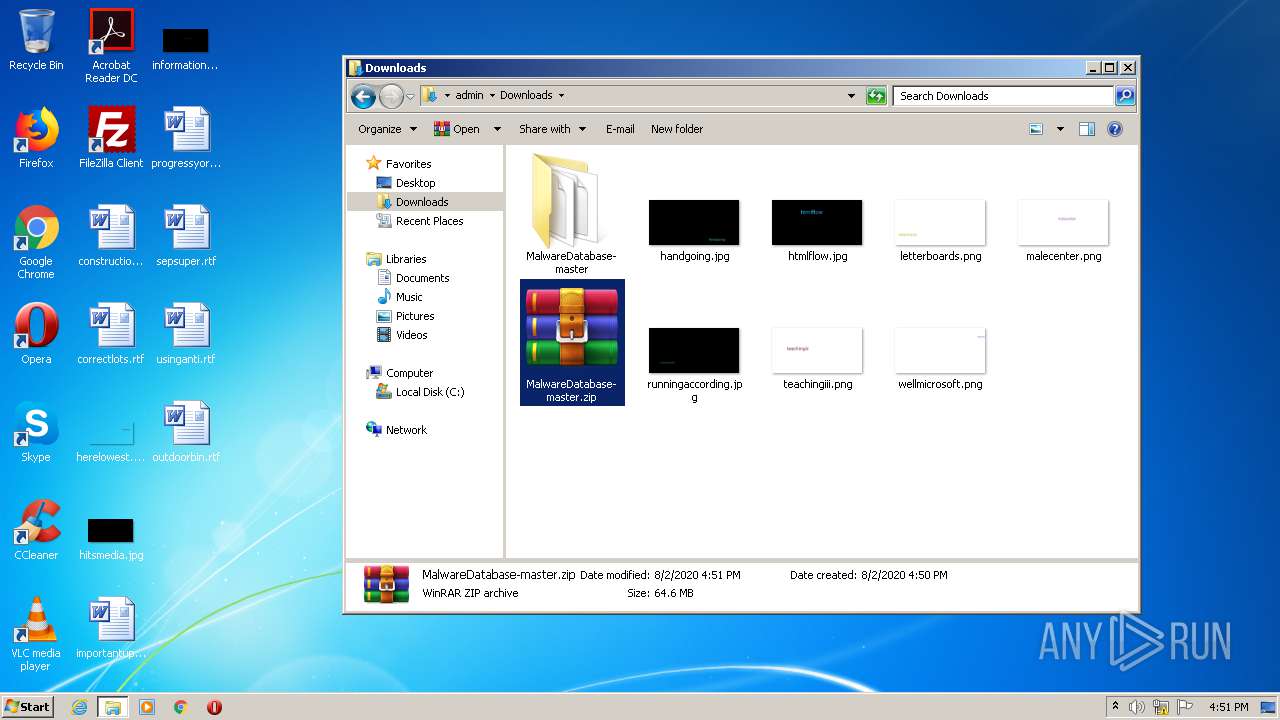The image size is (1280, 720).
Task: Go back in Explorer navigation
Action: [x=363, y=96]
